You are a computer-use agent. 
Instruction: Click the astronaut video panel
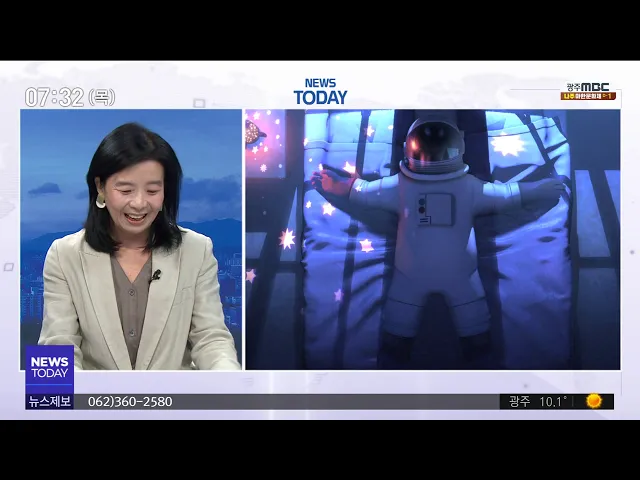(x=433, y=240)
